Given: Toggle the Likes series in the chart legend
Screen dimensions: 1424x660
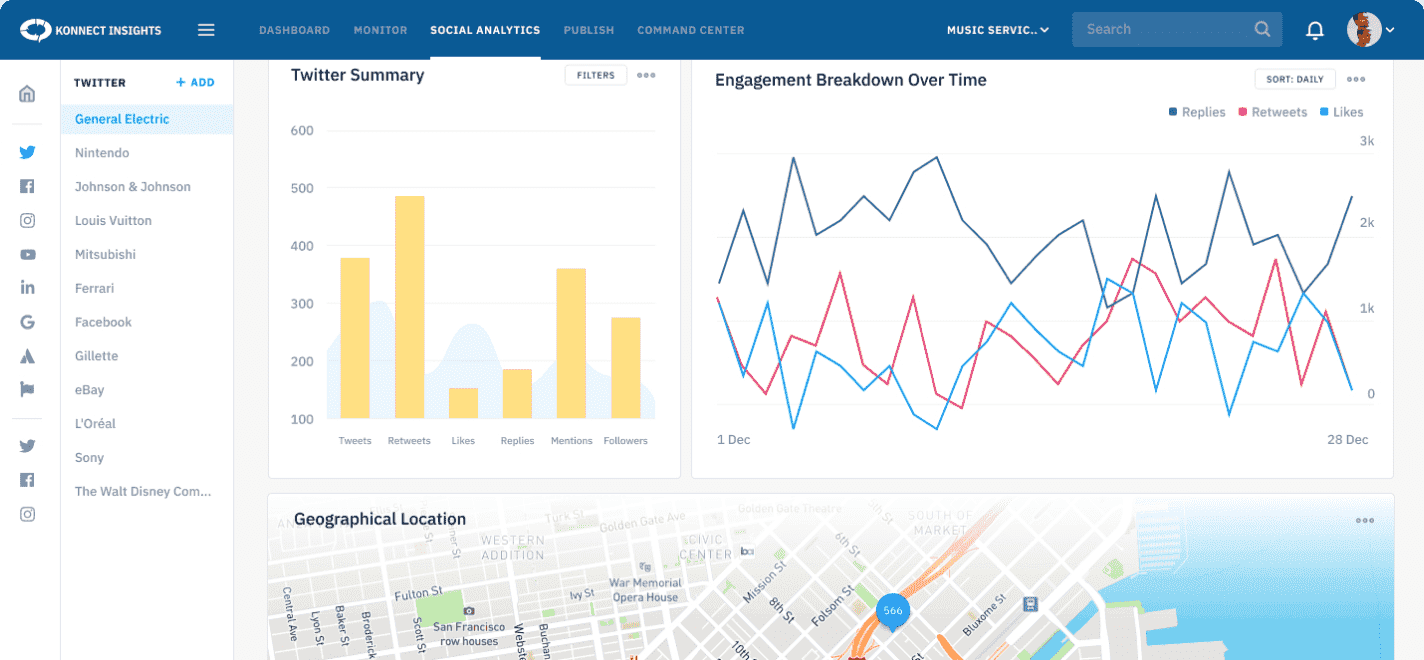Looking at the screenshot, I should [1341, 112].
